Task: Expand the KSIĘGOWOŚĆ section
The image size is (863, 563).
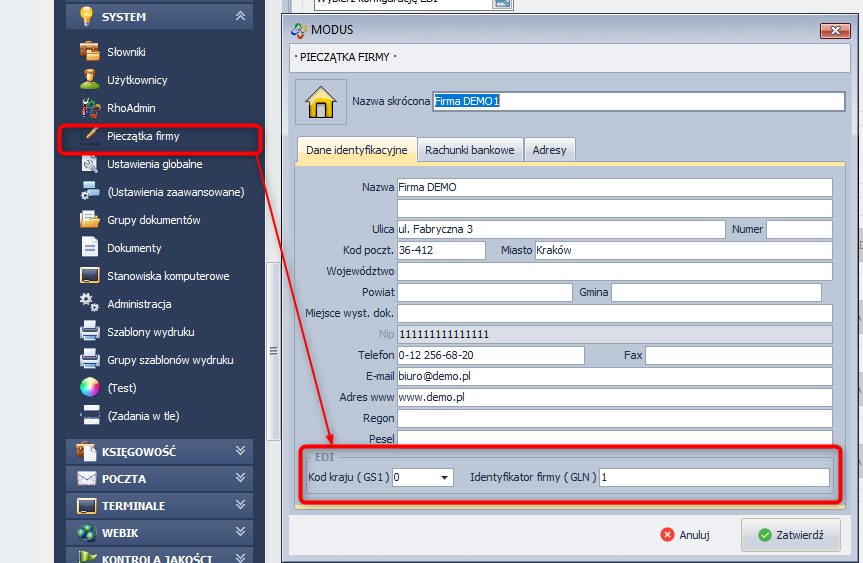Action: click(239, 451)
